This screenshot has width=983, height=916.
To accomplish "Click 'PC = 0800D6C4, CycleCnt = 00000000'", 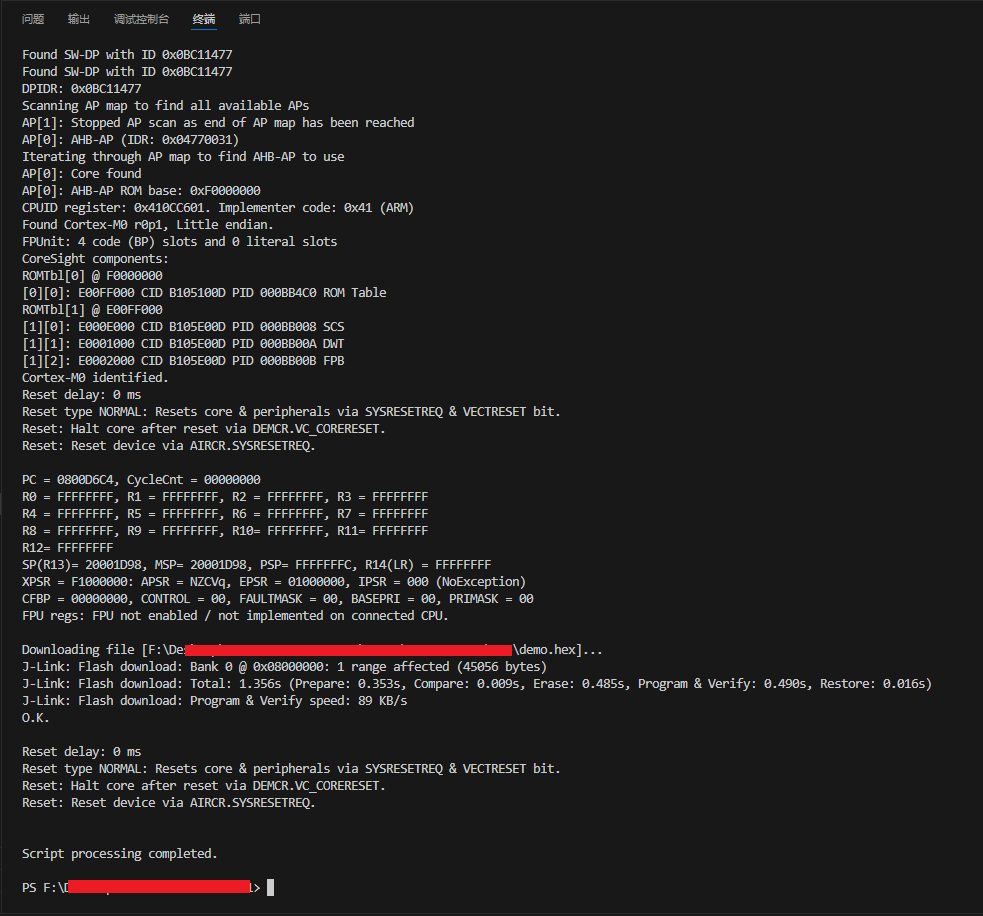I will coord(141,479).
